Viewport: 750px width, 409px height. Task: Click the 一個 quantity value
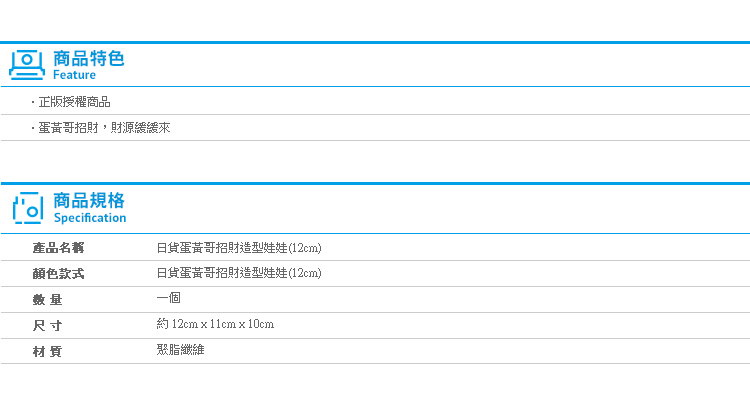[168, 298]
